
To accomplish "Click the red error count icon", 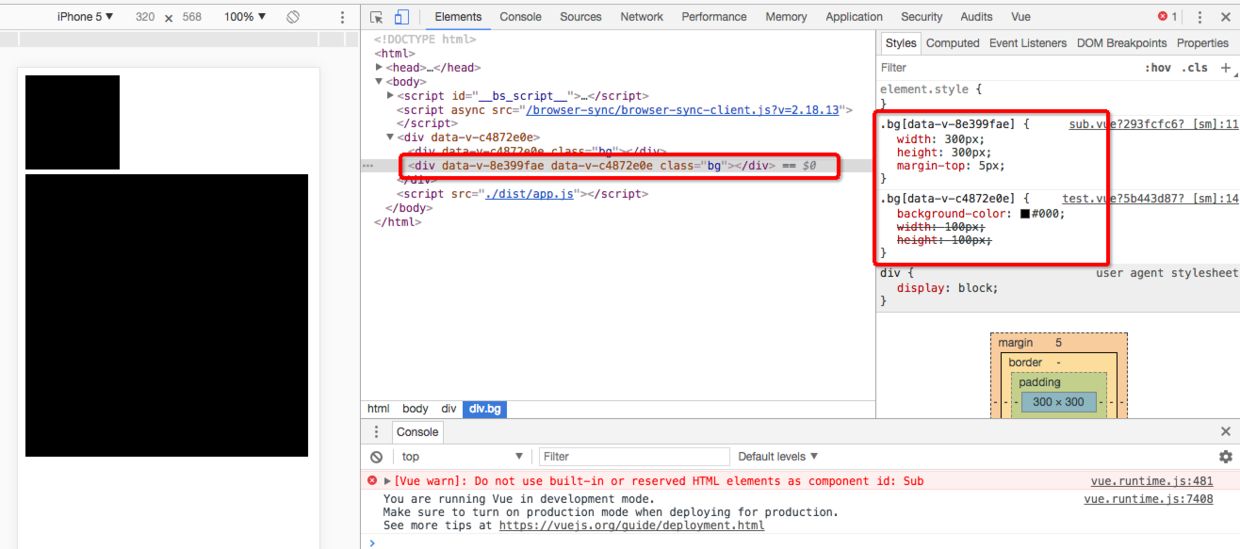I will pos(1162,17).
